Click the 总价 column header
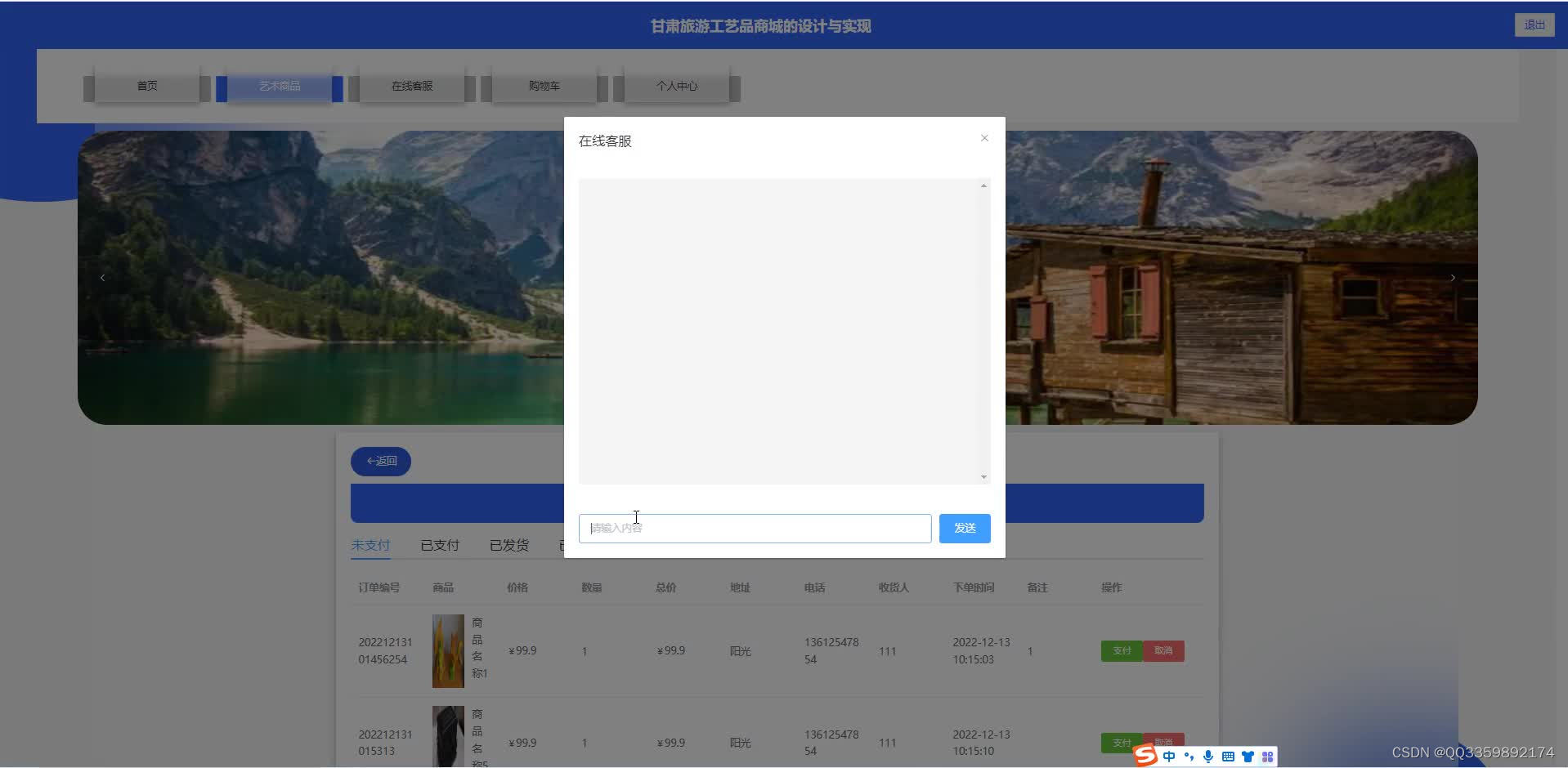Viewport: 1568px width, 768px height. [x=666, y=587]
